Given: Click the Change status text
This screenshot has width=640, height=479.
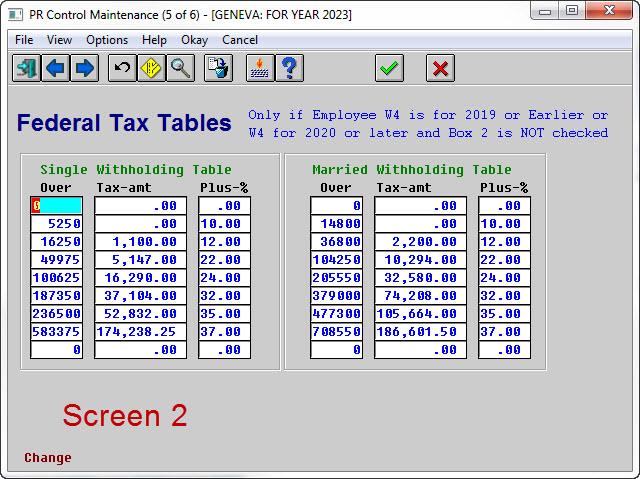Looking at the screenshot, I should (x=48, y=458).
